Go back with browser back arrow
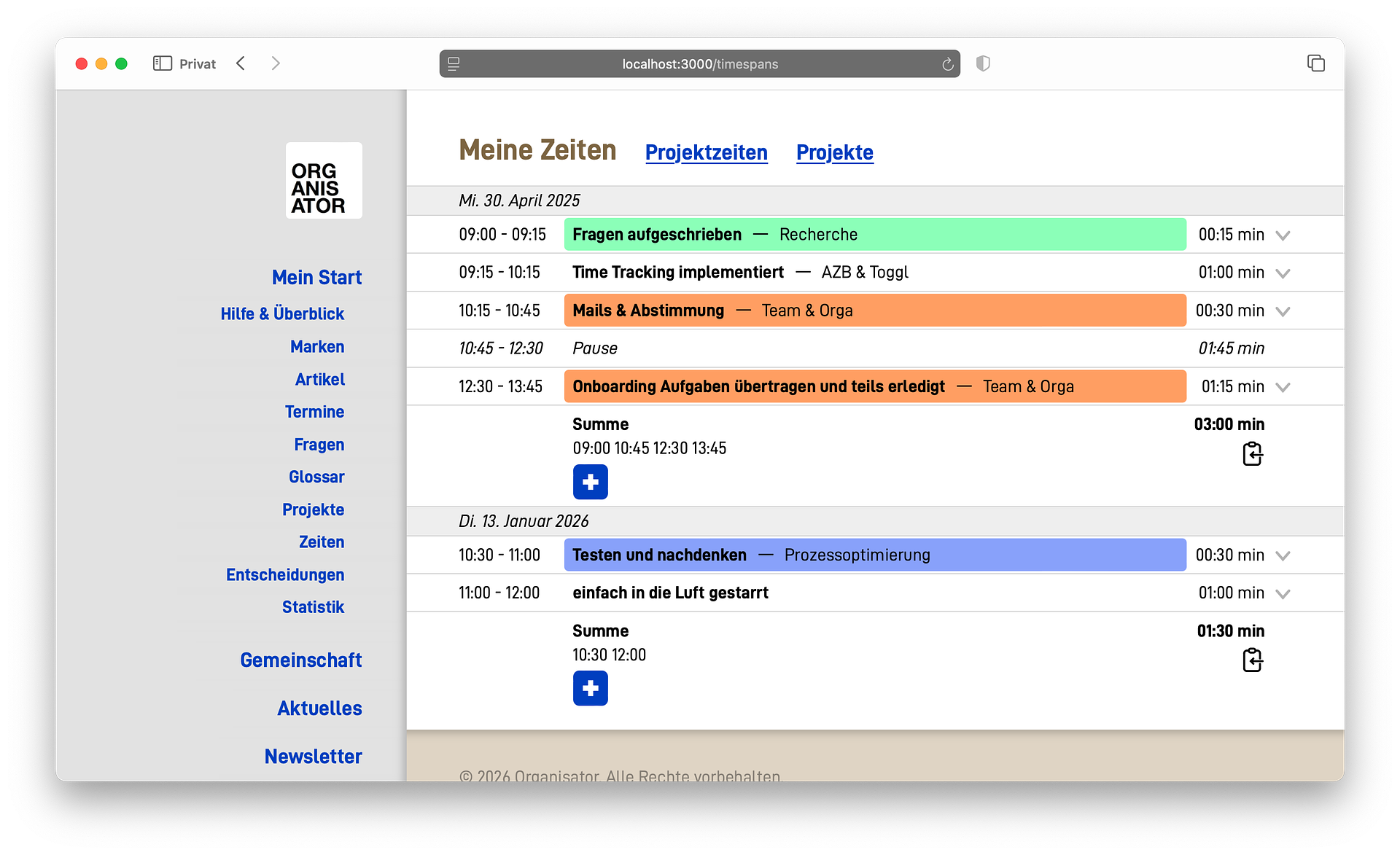The width and height of the screenshot is (1400, 855). [241, 63]
